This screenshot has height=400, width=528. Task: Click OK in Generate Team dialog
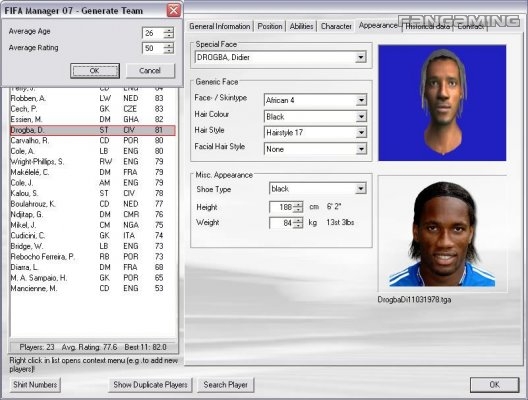(x=95, y=71)
